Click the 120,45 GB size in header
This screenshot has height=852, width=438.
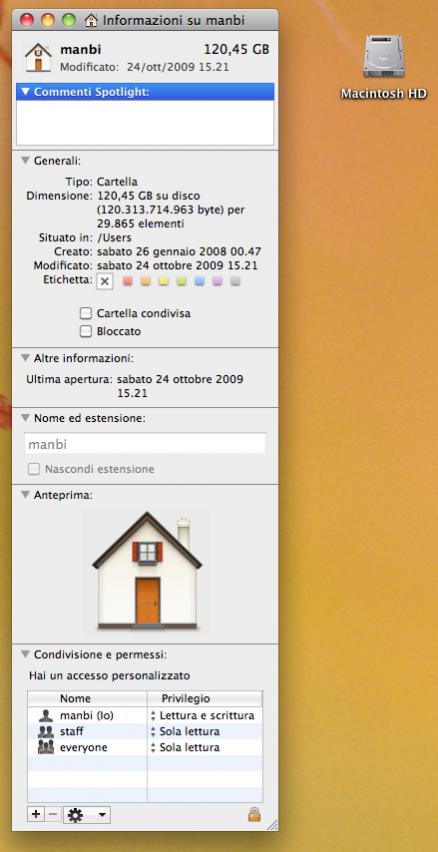click(x=236, y=50)
